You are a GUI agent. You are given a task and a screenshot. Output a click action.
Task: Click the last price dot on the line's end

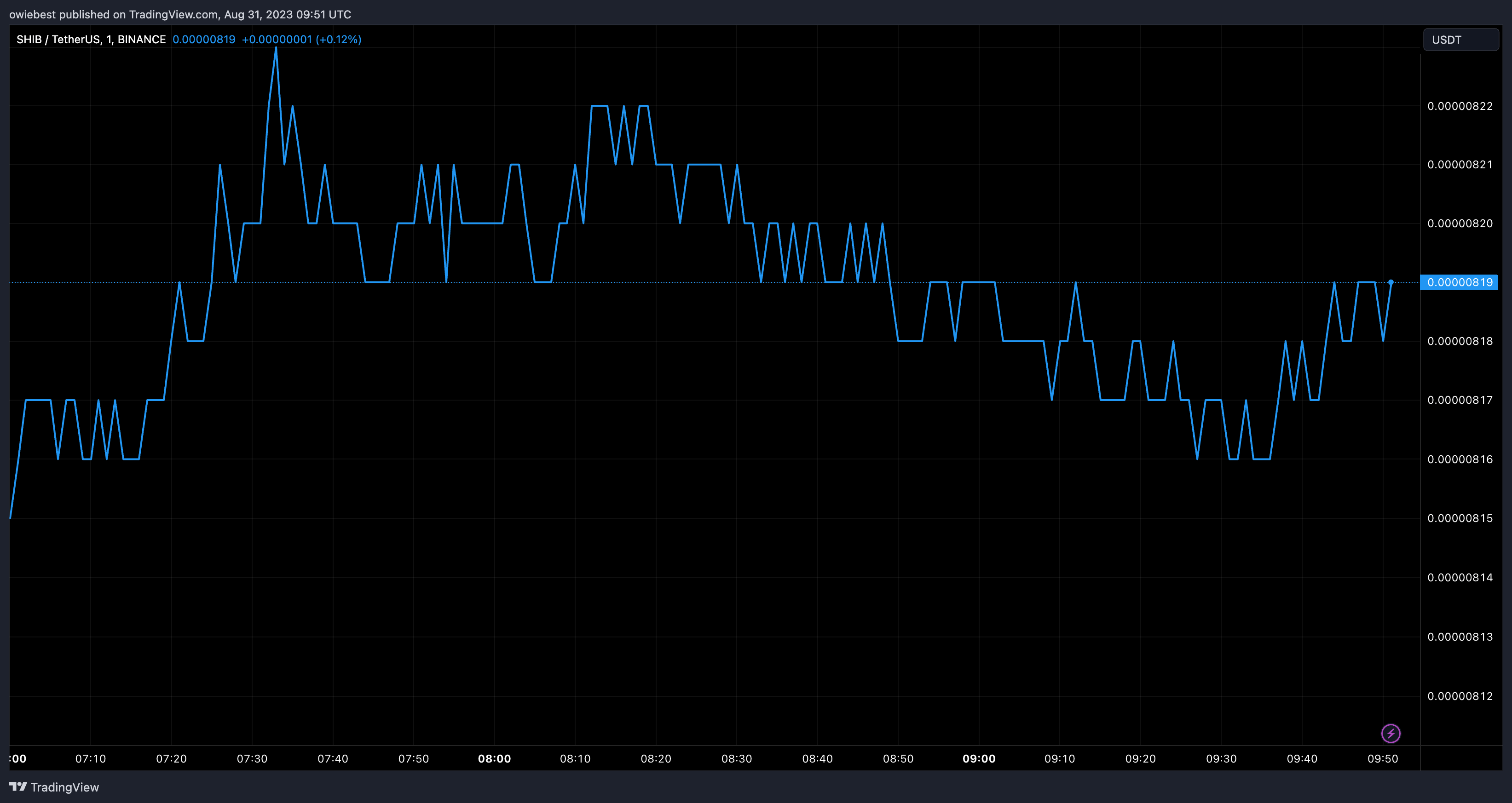coord(1391,282)
